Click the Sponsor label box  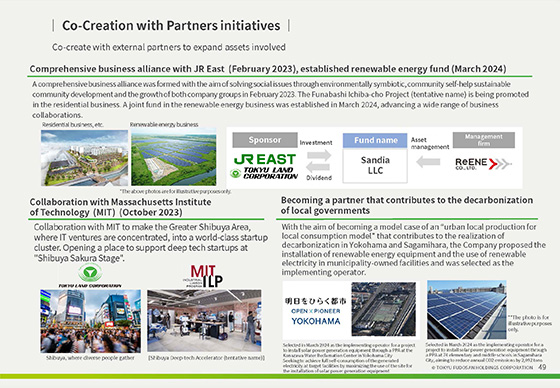[265, 140]
